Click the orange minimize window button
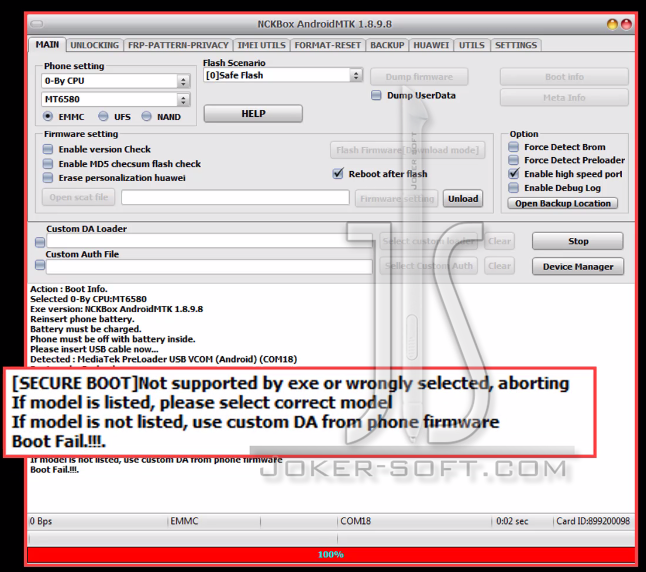Screen dimensions: 646x572 (x=612, y=24)
